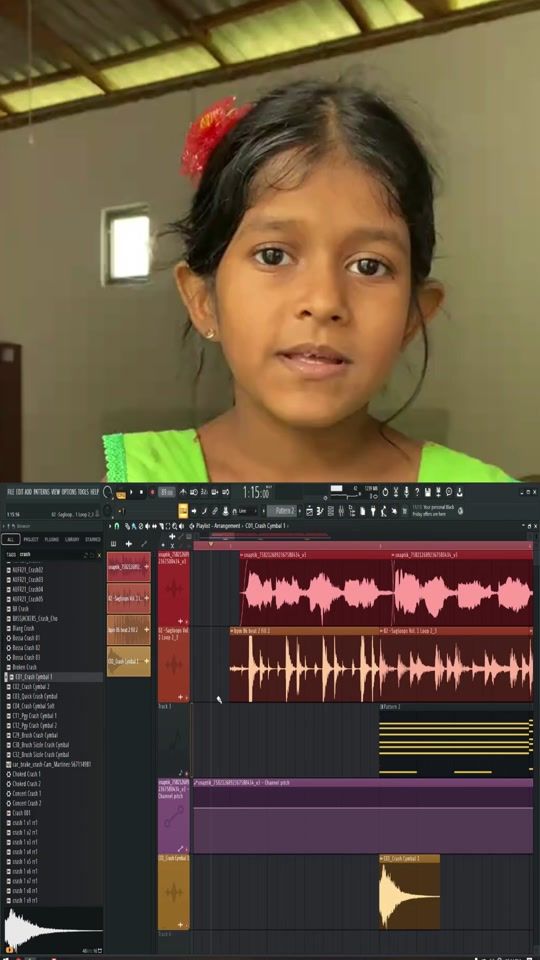Select byas 06 beat clip in picker
540x960 pixels.
(129, 629)
